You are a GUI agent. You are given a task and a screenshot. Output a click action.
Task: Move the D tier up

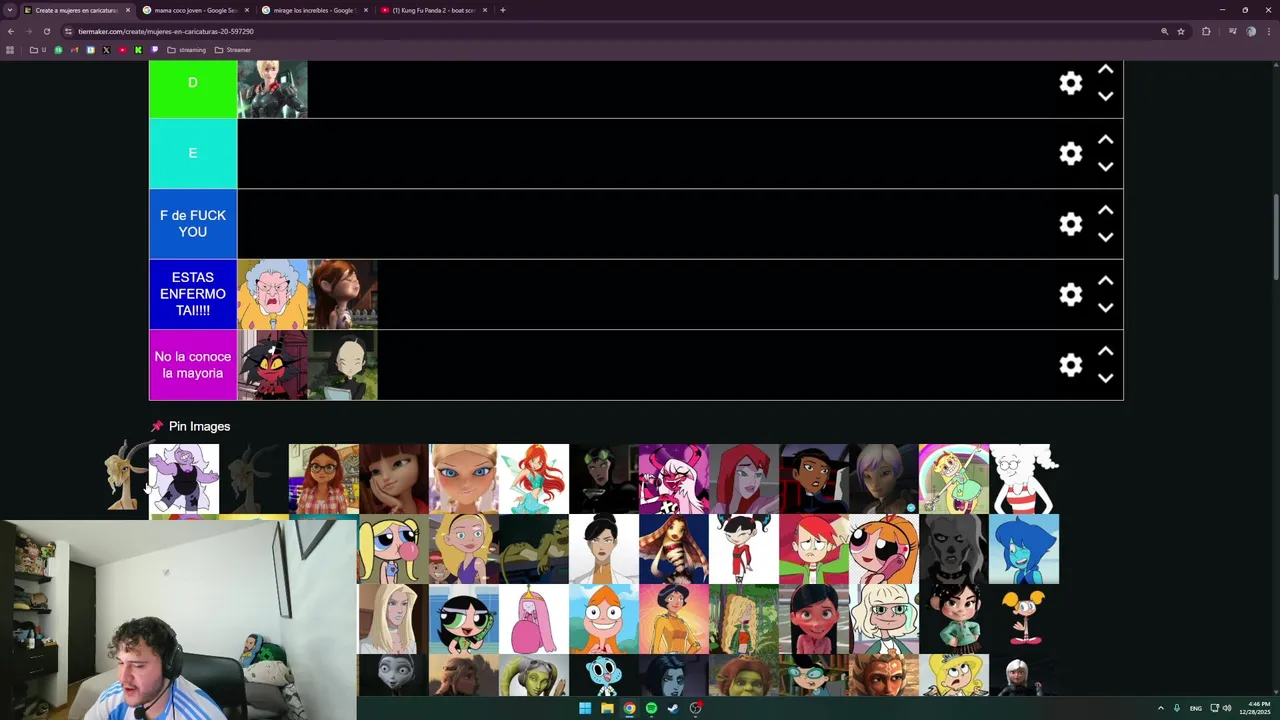(1105, 70)
